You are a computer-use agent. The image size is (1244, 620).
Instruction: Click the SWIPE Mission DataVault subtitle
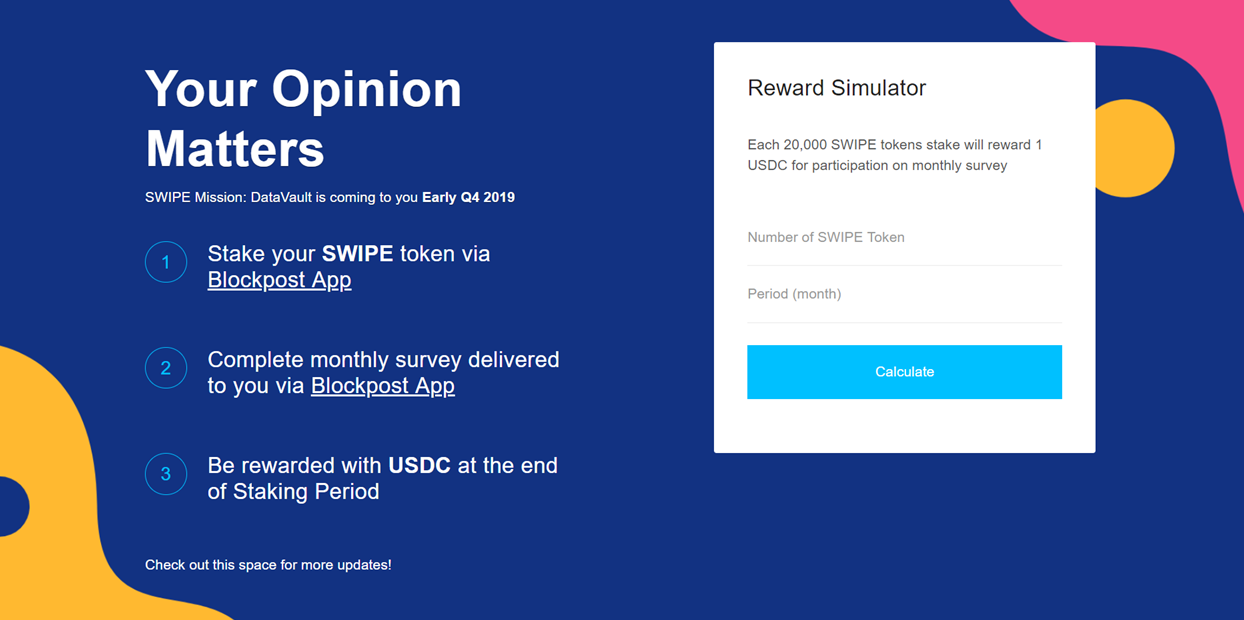pos(281,197)
